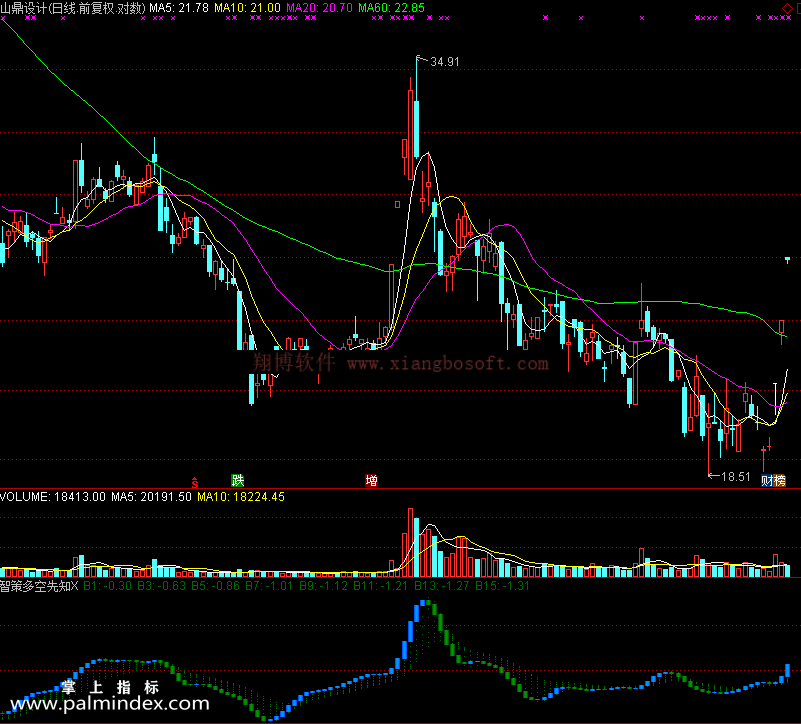Click the B15: -1.31 indicator value

[x=502, y=586]
